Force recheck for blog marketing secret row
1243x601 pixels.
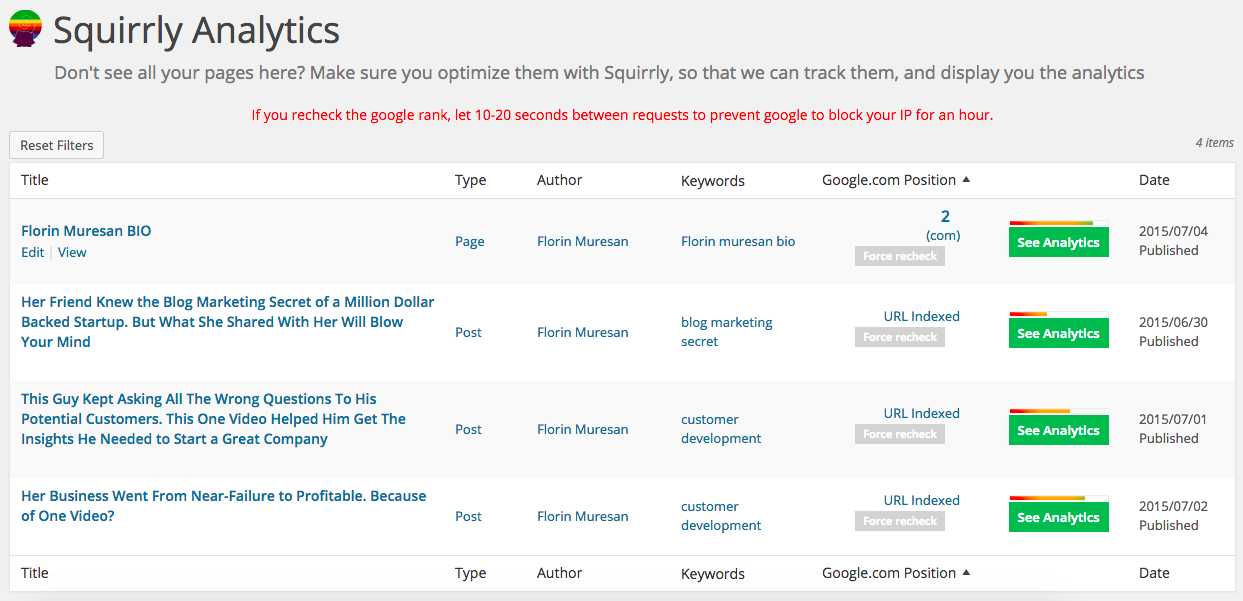point(900,337)
